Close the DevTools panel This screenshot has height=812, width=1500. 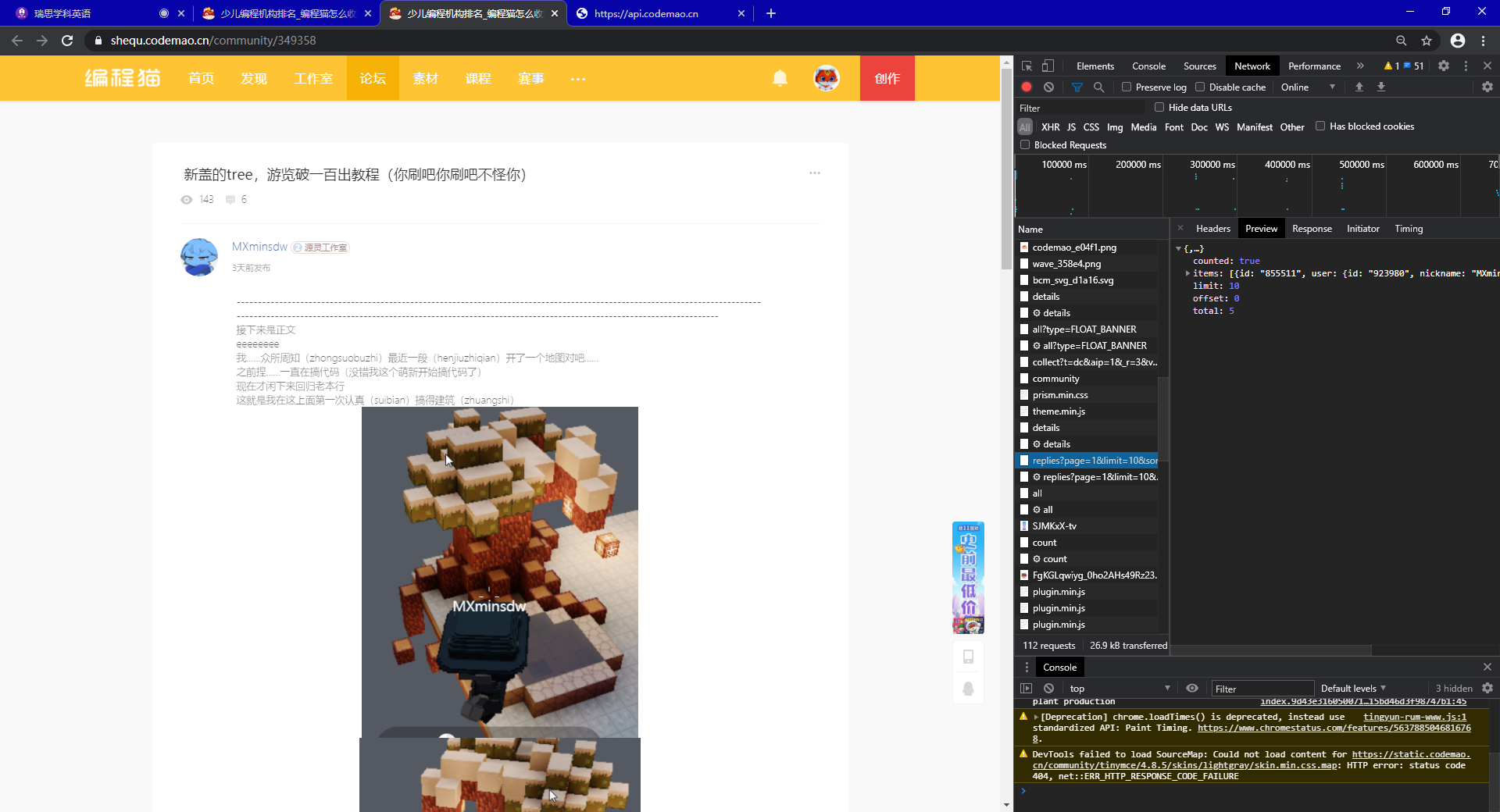tap(1487, 66)
